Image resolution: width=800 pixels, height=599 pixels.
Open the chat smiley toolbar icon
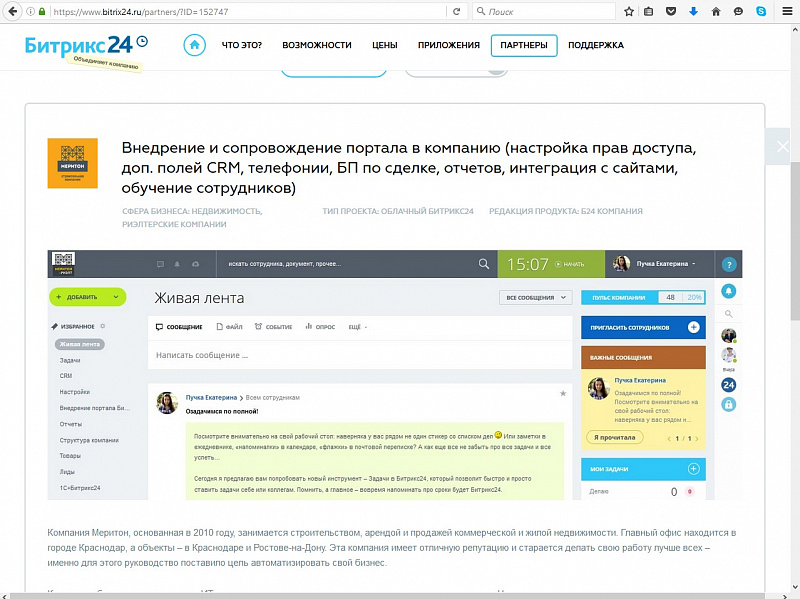pyautogui.click(x=738, y=11)
